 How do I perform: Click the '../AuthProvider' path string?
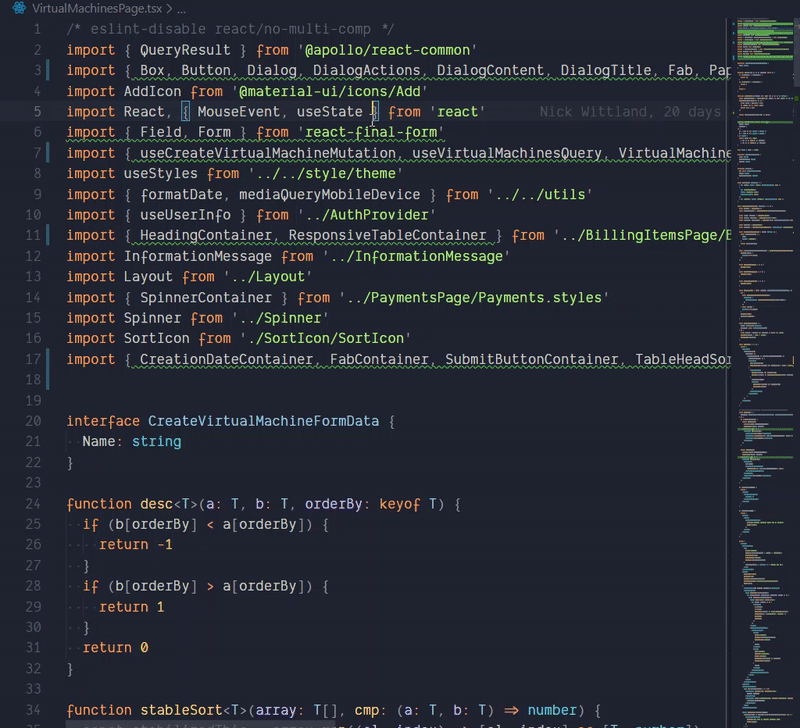point(366,215)
